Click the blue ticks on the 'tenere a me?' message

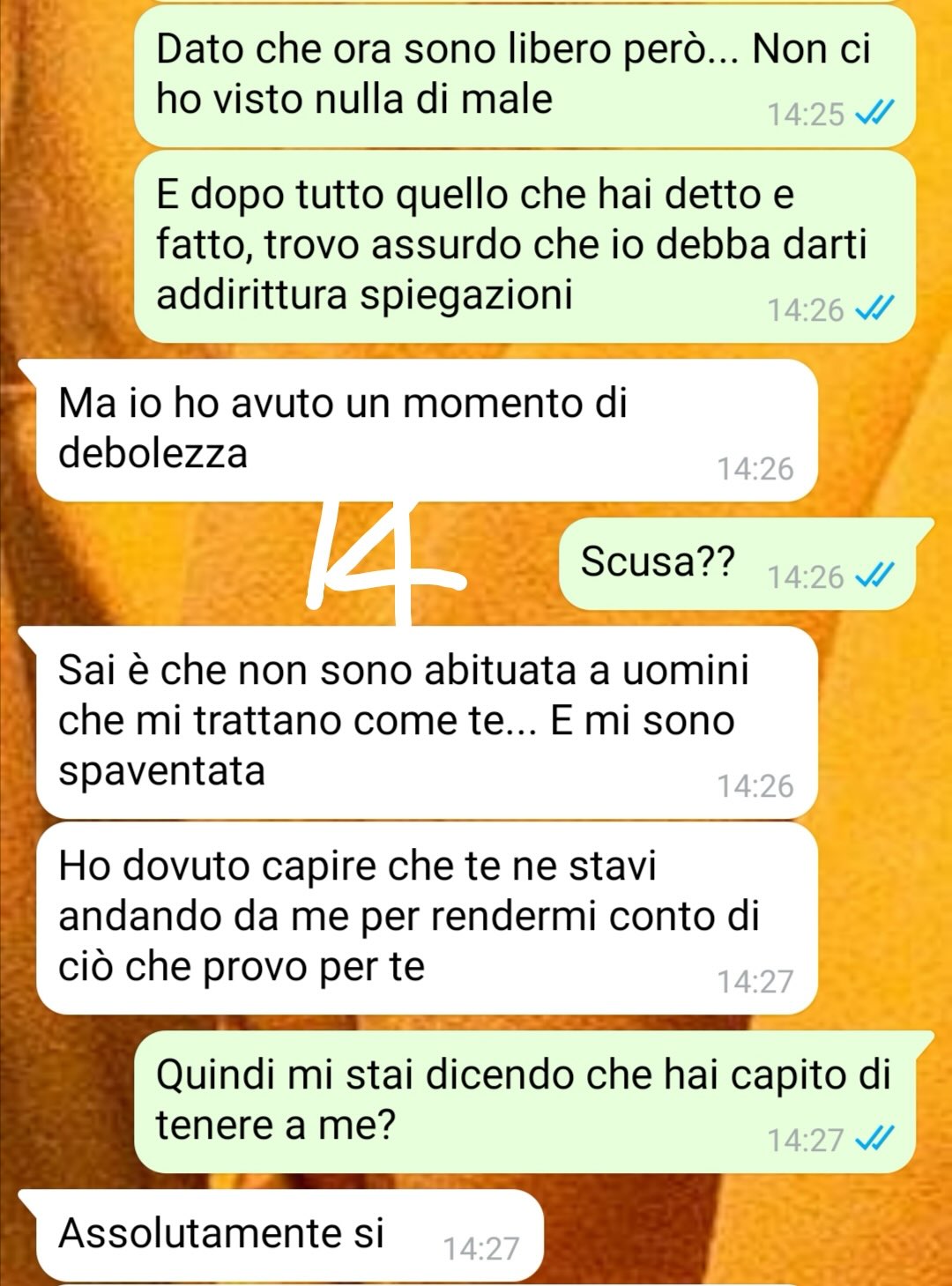pos(876,1140)
